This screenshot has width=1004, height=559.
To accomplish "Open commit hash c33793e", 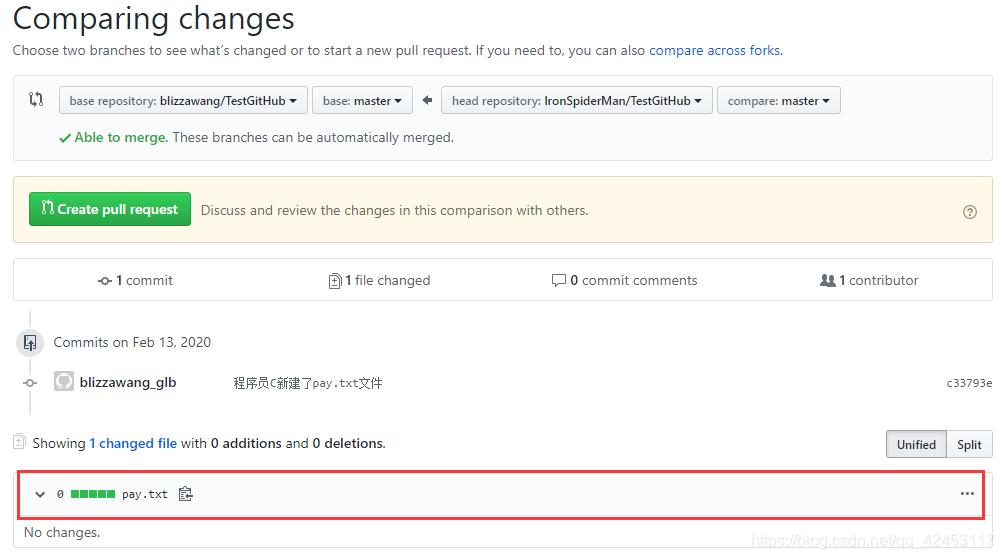I will (969, 383).
